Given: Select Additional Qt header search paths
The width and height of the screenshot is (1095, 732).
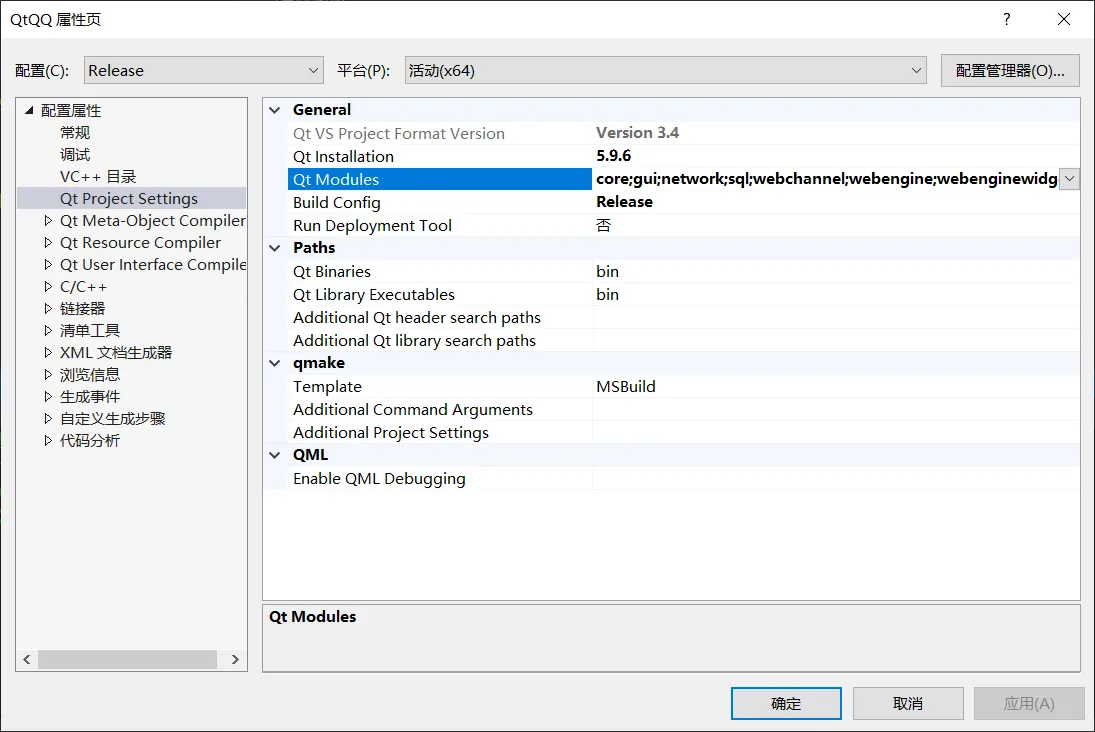Looking at the screenshot, I should pos(417,318).
